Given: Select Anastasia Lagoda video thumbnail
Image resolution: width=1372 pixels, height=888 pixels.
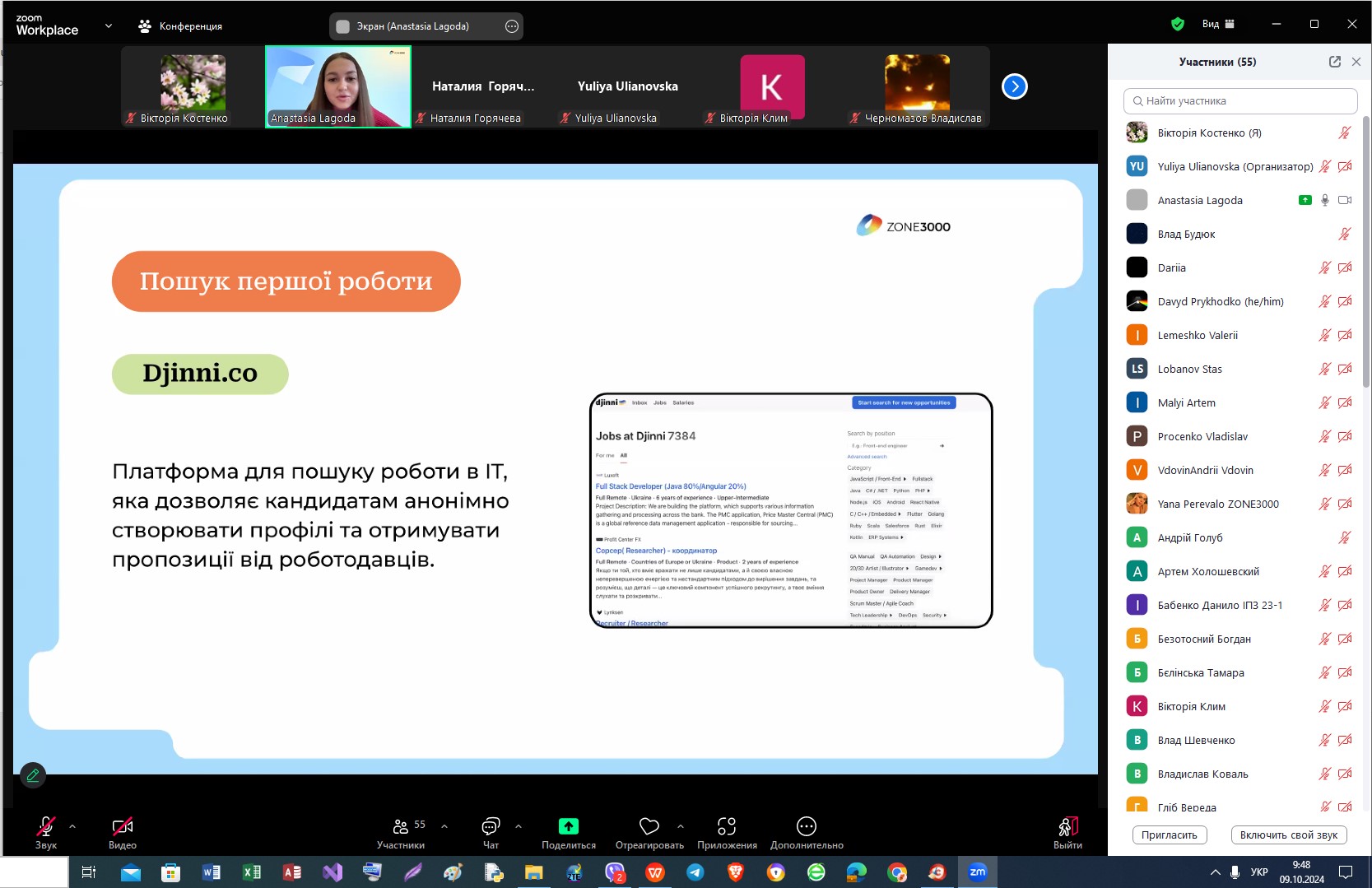Looking at the screenshot, I should click(338, 86).
